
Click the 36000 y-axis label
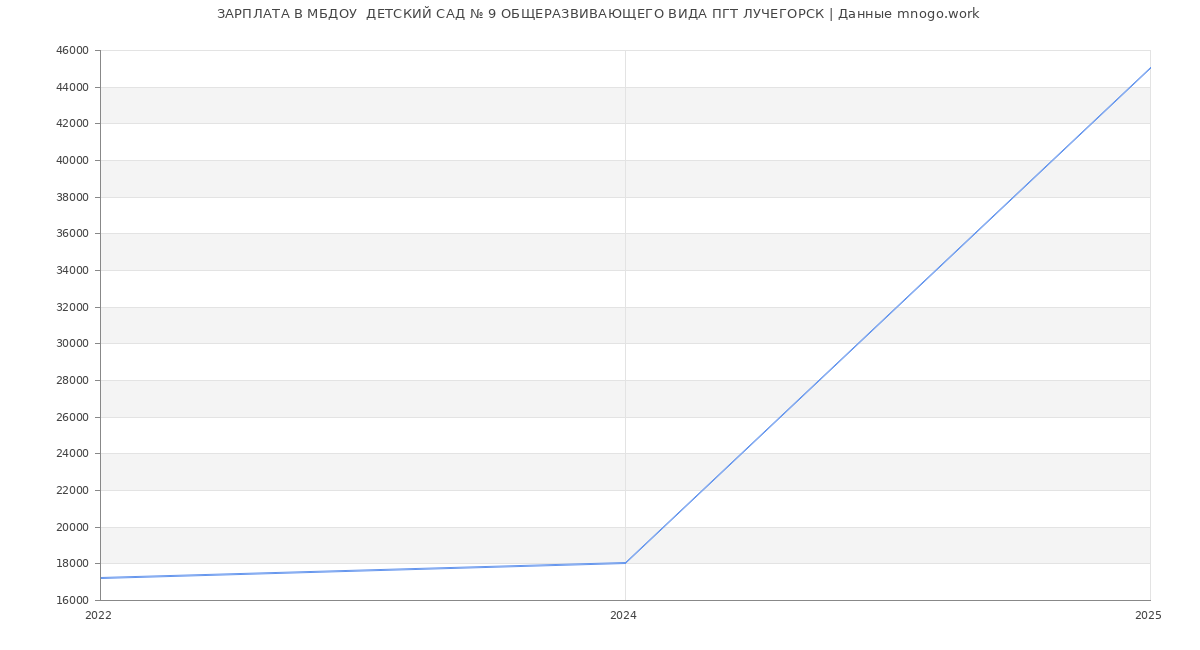[x=72, y=233]
